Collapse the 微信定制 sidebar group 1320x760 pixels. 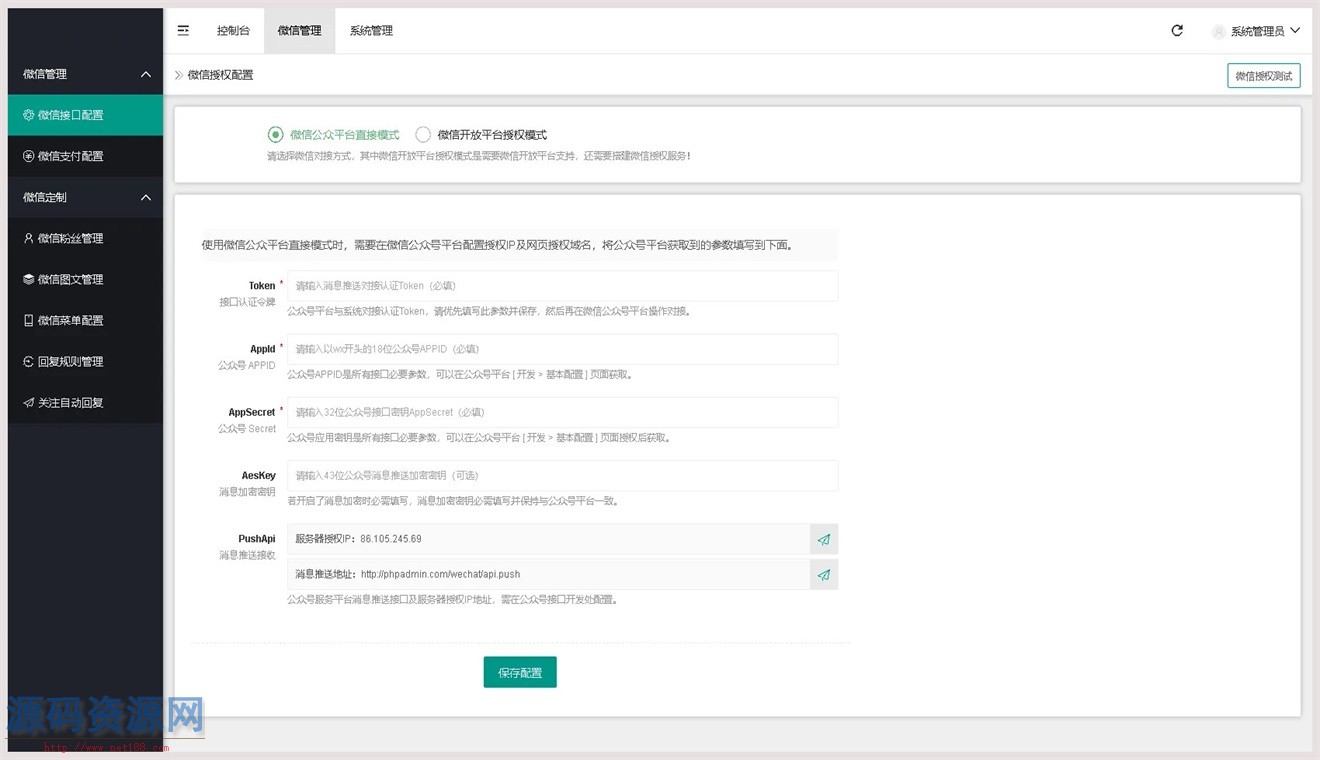click(x=85, y=197)
